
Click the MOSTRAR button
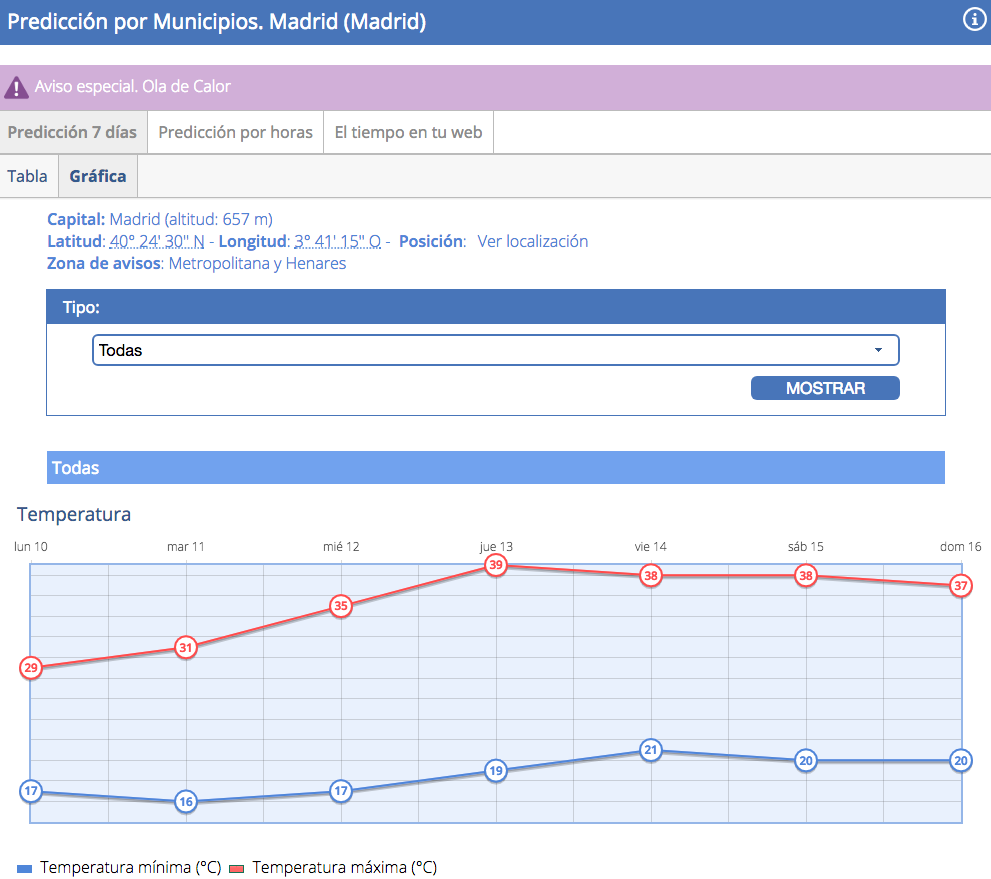tap(825, 388)
